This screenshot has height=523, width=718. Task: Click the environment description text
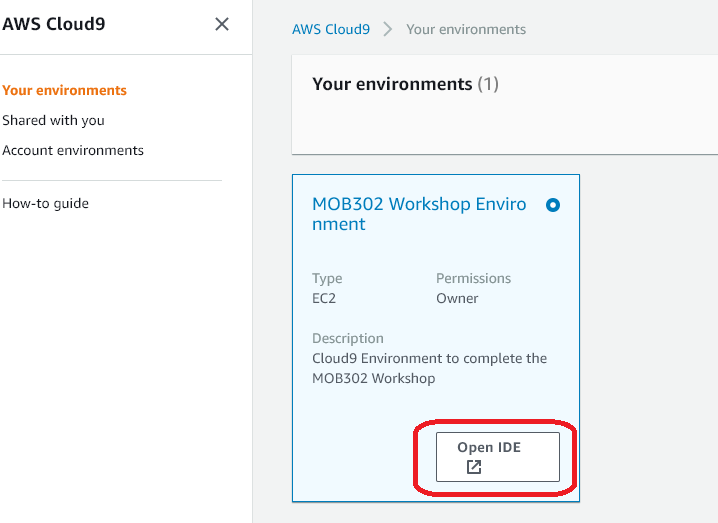click(x=429, y=368)
